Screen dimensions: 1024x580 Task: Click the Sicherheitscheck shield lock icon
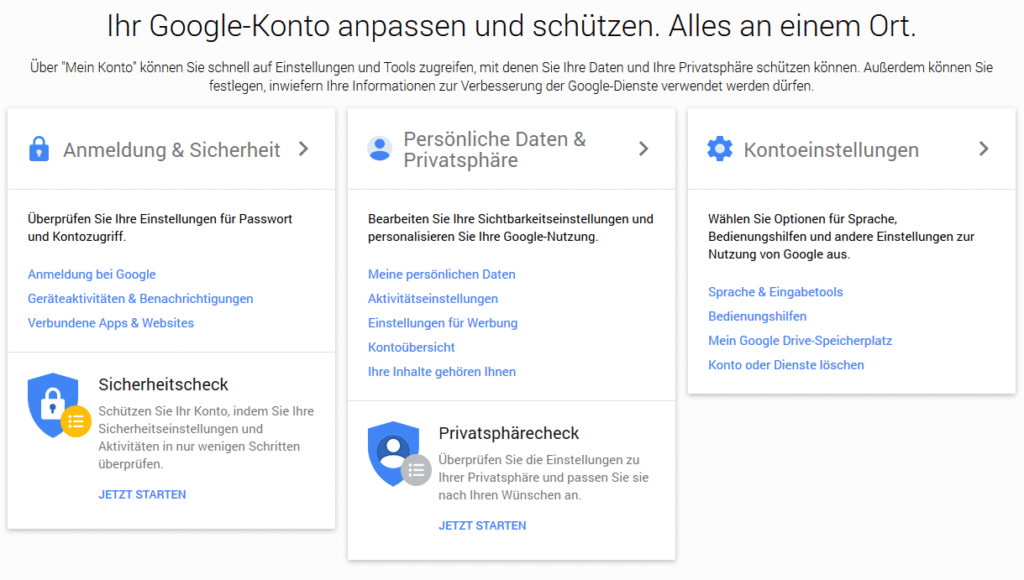pyautogui.click(x=59, y=406)
